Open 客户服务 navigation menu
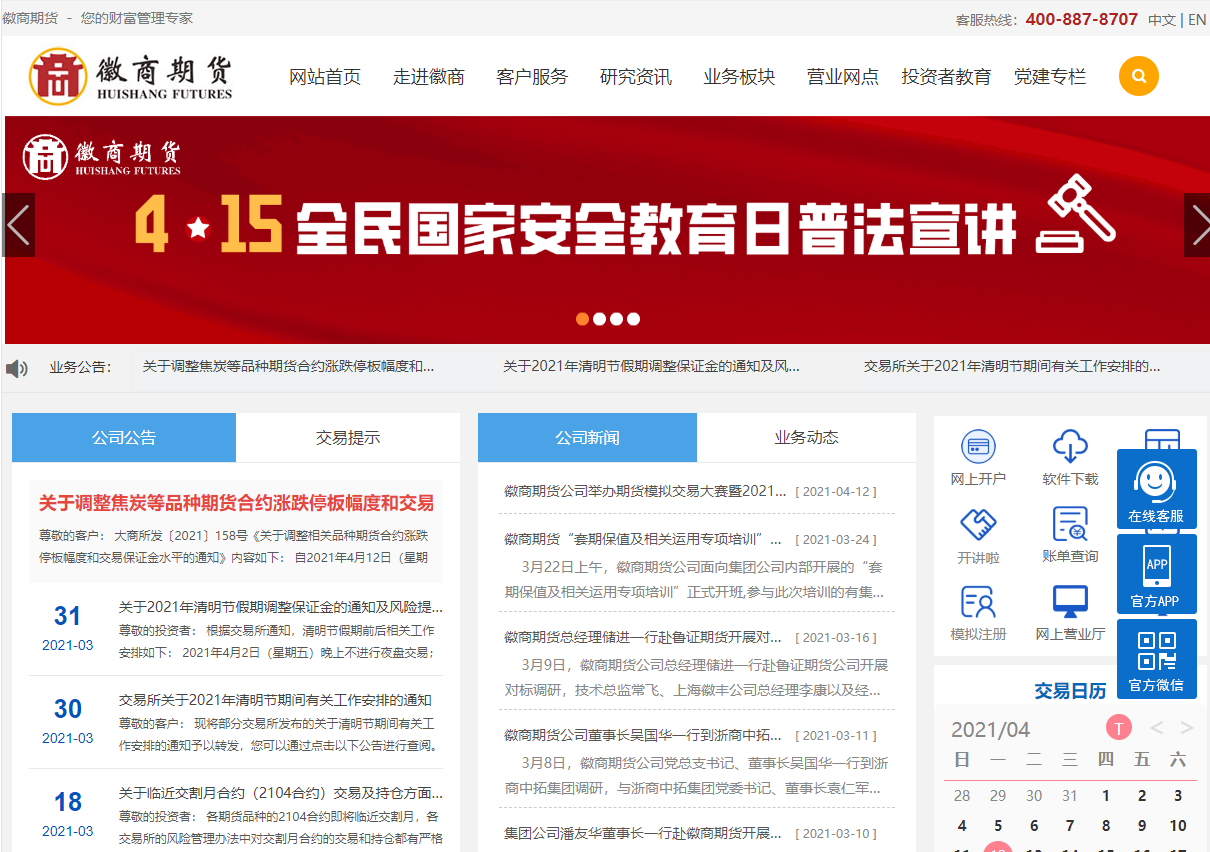Screen dimensions: 1210x852 (532, 77)
